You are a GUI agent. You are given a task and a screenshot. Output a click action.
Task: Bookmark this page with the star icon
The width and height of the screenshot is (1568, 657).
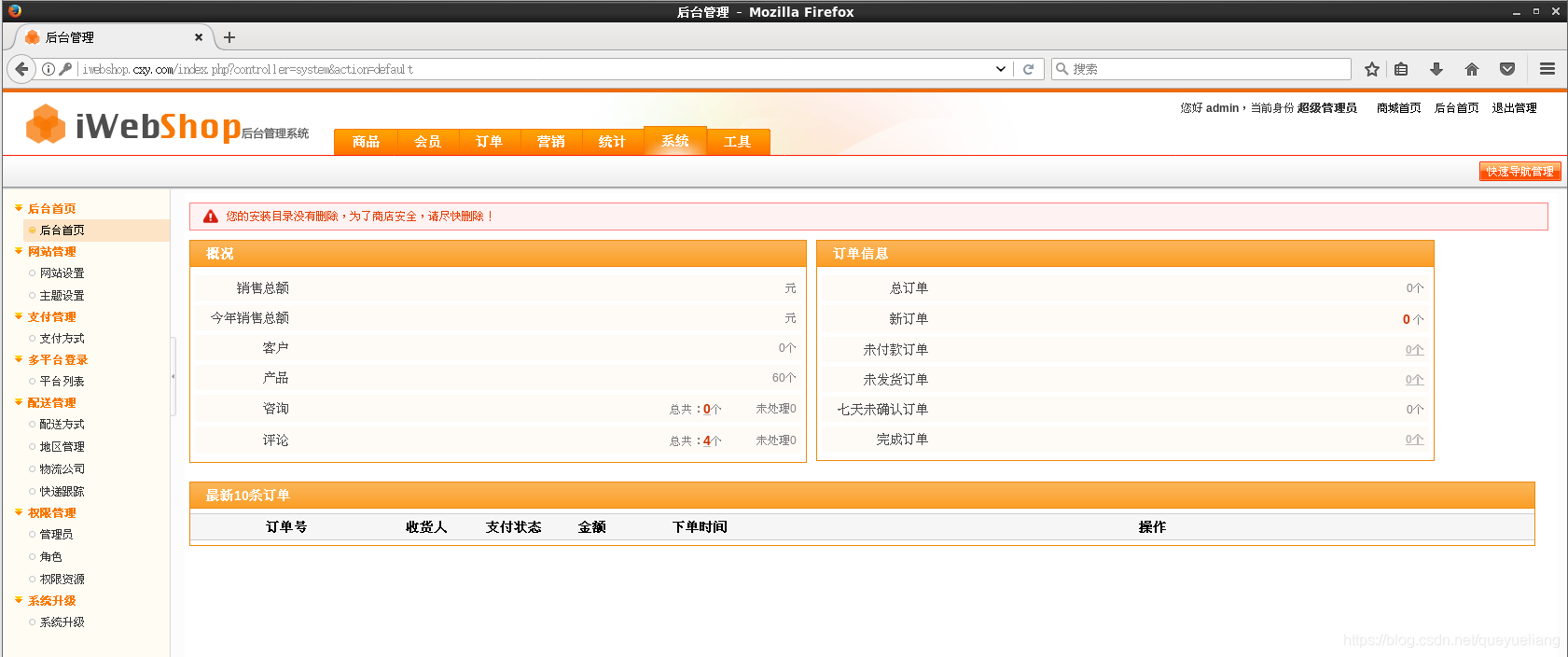point(1371,69)
